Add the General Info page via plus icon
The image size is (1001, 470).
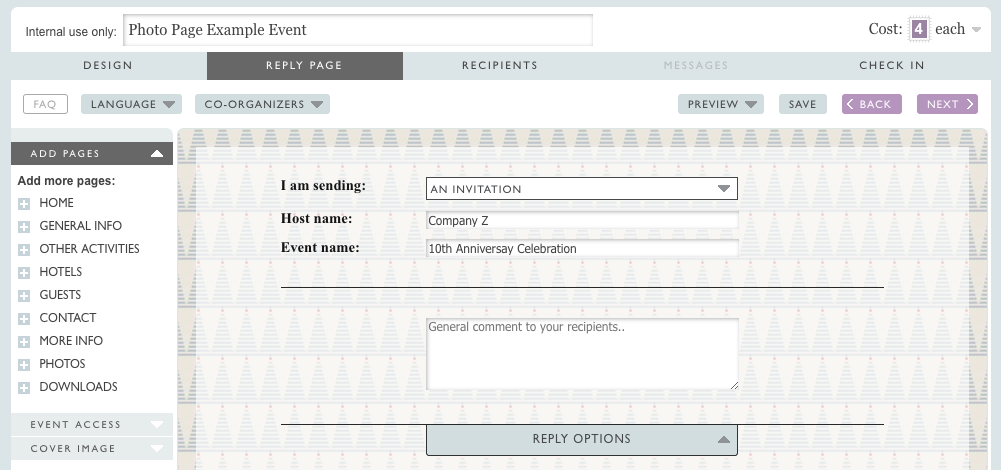[24, 227]
